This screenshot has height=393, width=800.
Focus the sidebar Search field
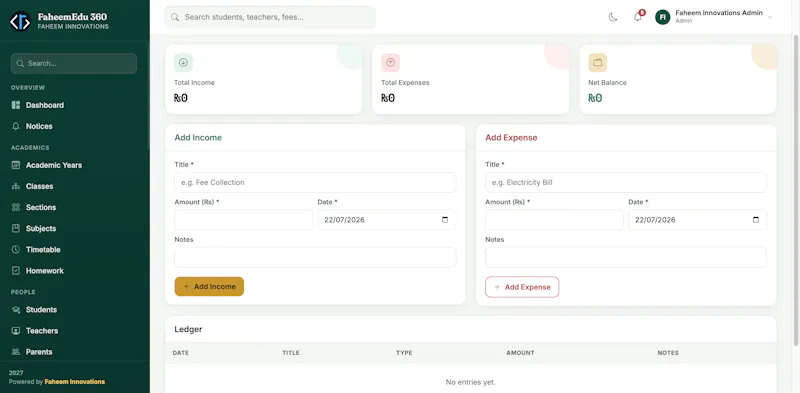pyautogui.click(x=74, y=64)
